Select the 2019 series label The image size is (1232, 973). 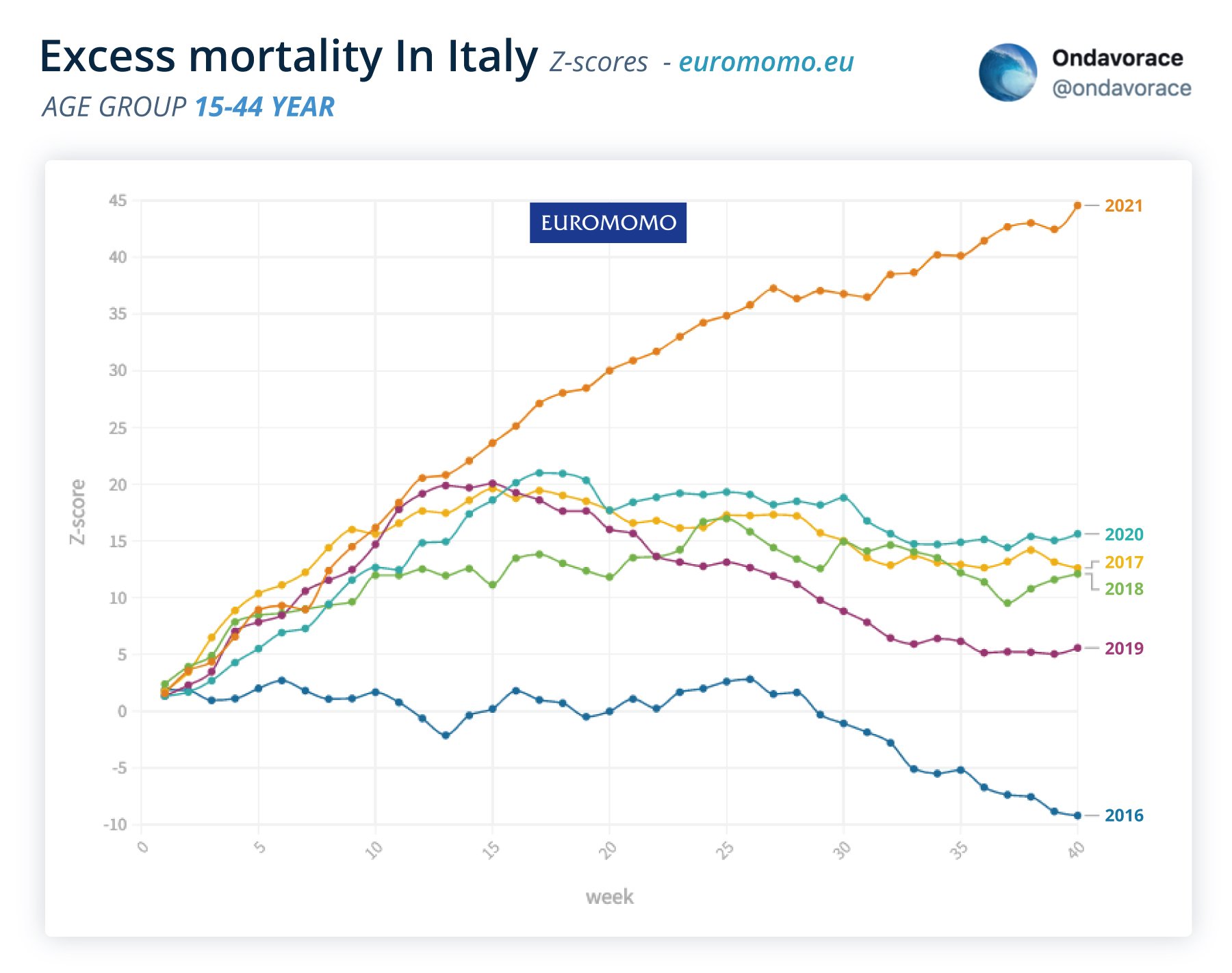1123,648
